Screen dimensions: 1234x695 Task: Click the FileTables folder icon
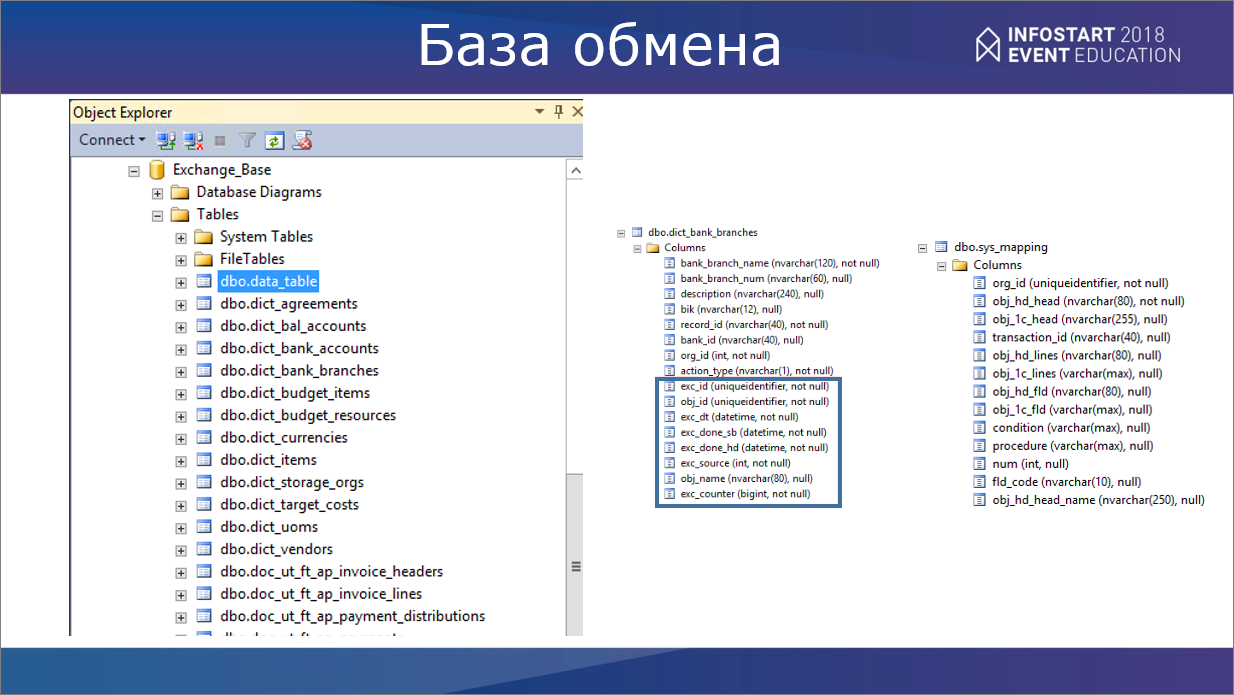(204, 259)
